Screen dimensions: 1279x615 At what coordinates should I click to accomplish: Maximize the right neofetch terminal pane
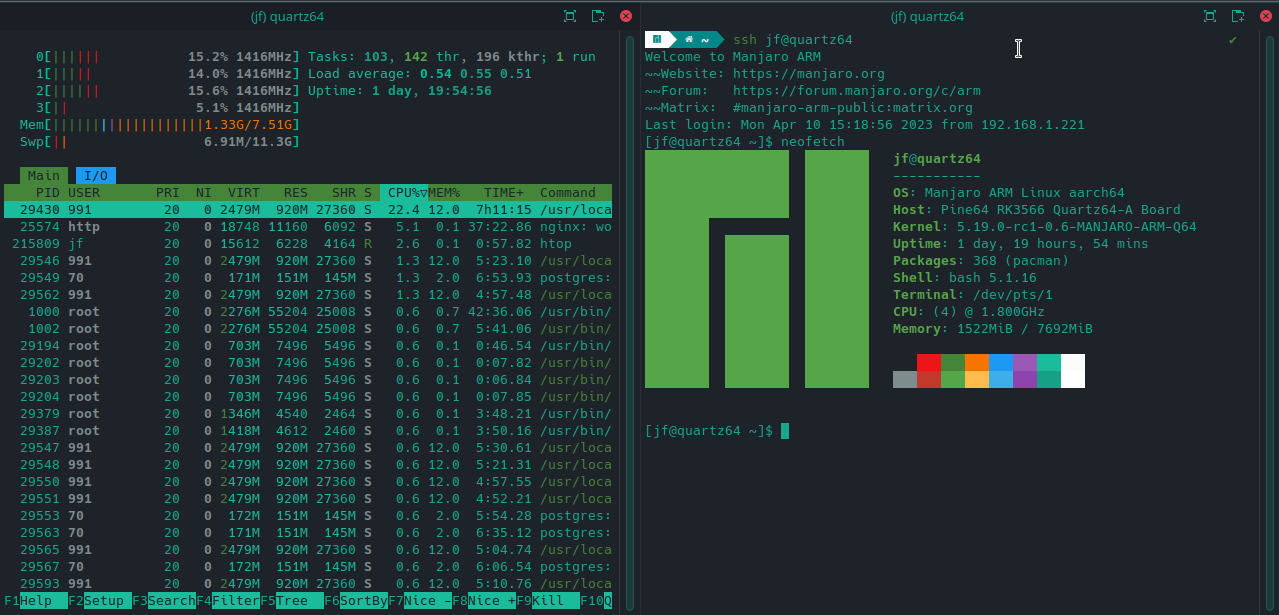[x=1210, y=16]
